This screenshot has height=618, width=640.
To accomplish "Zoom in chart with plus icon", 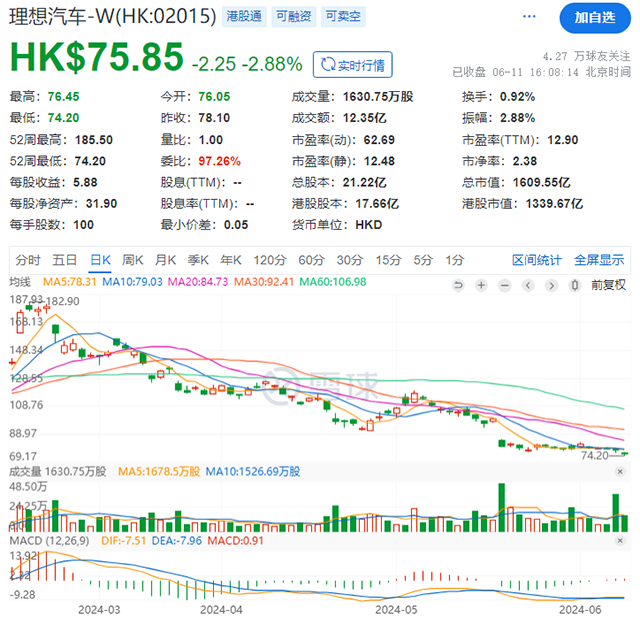I will pos(482,285).
